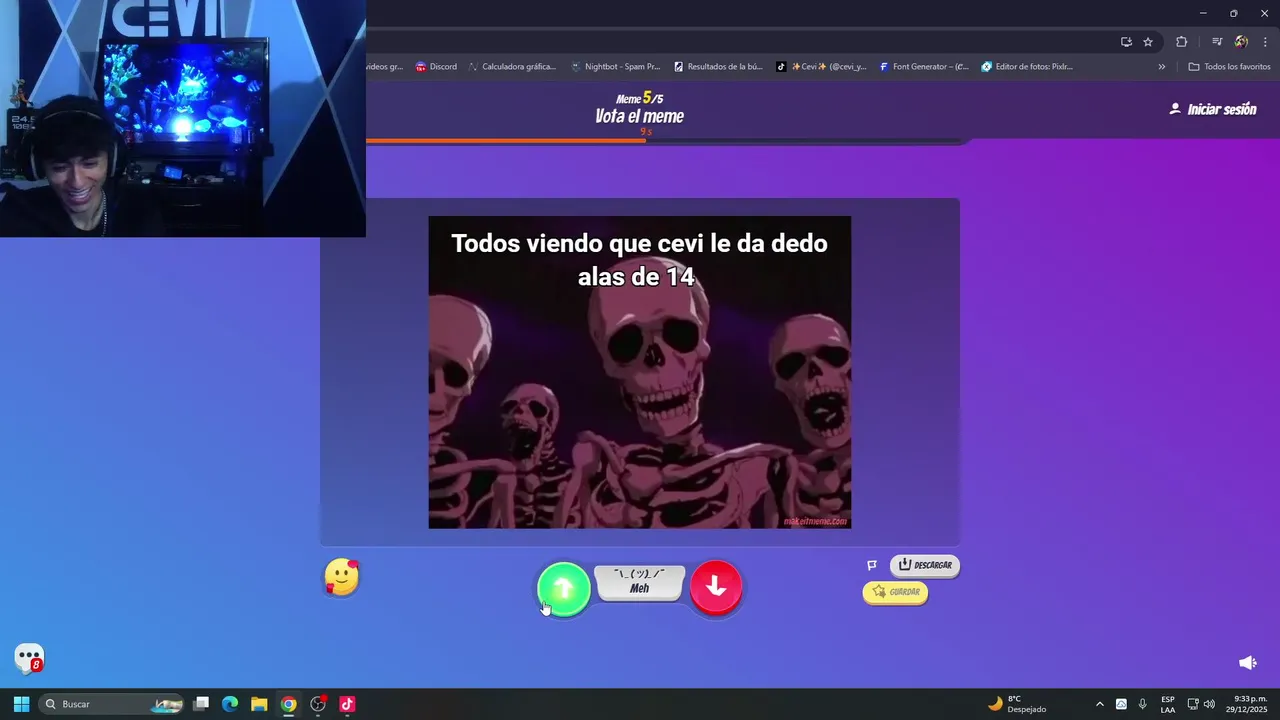Show hidden system tray icons

point(1100,704)
